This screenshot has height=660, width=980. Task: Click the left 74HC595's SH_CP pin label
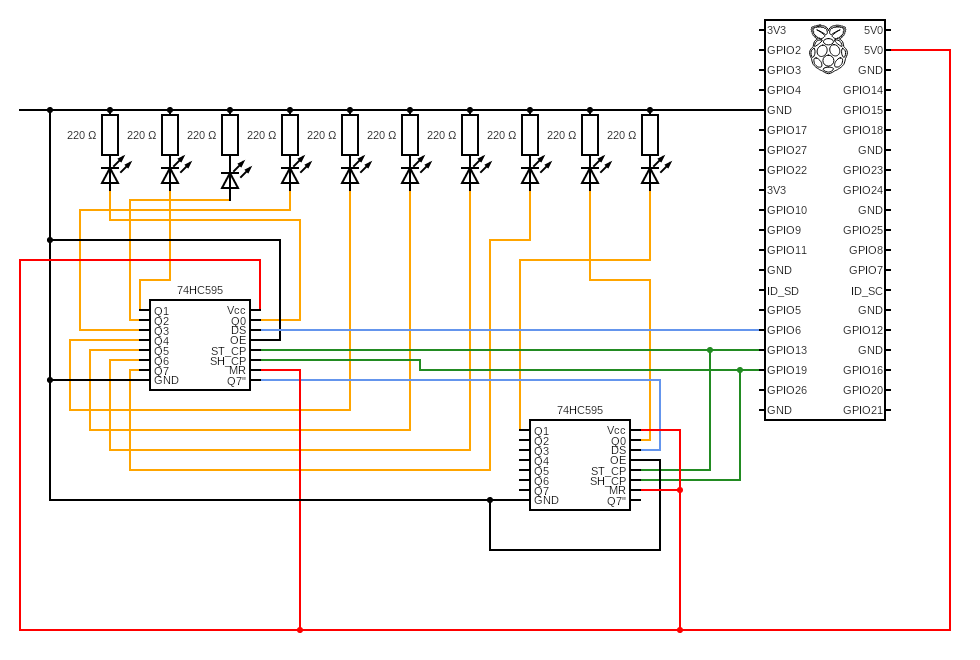[228, 361]
